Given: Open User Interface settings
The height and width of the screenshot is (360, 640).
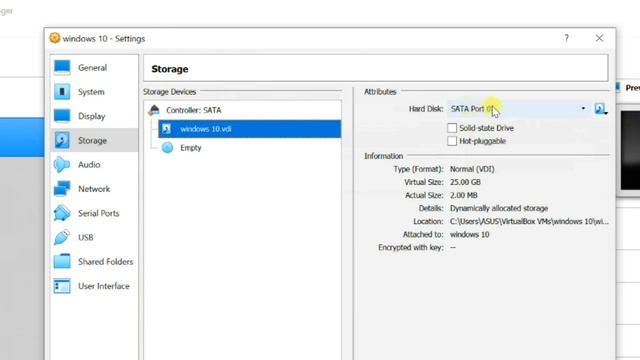Looking at the screenshot, I should coord(94,286).
